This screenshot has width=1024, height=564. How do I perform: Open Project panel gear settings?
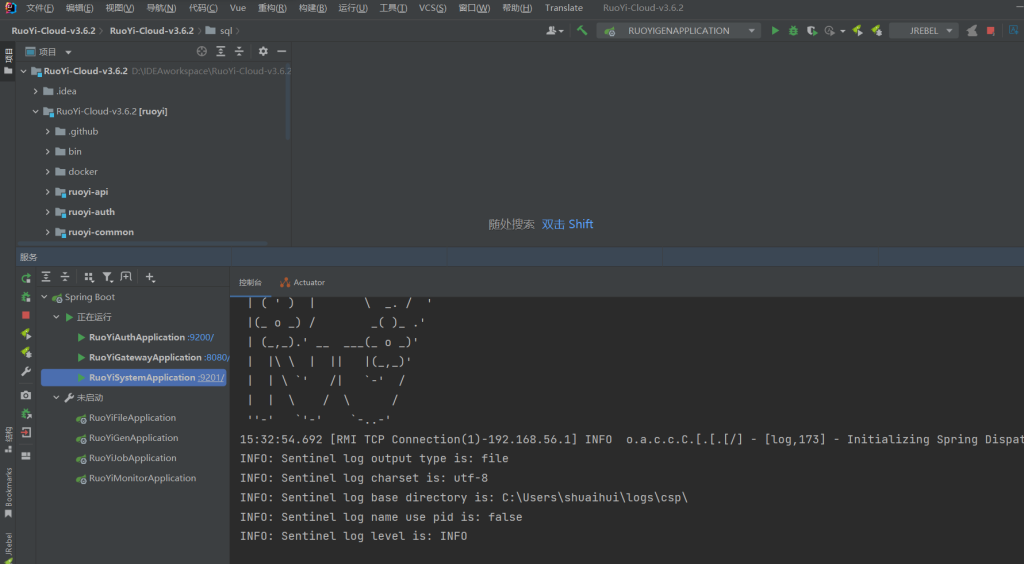coord(263,52)
